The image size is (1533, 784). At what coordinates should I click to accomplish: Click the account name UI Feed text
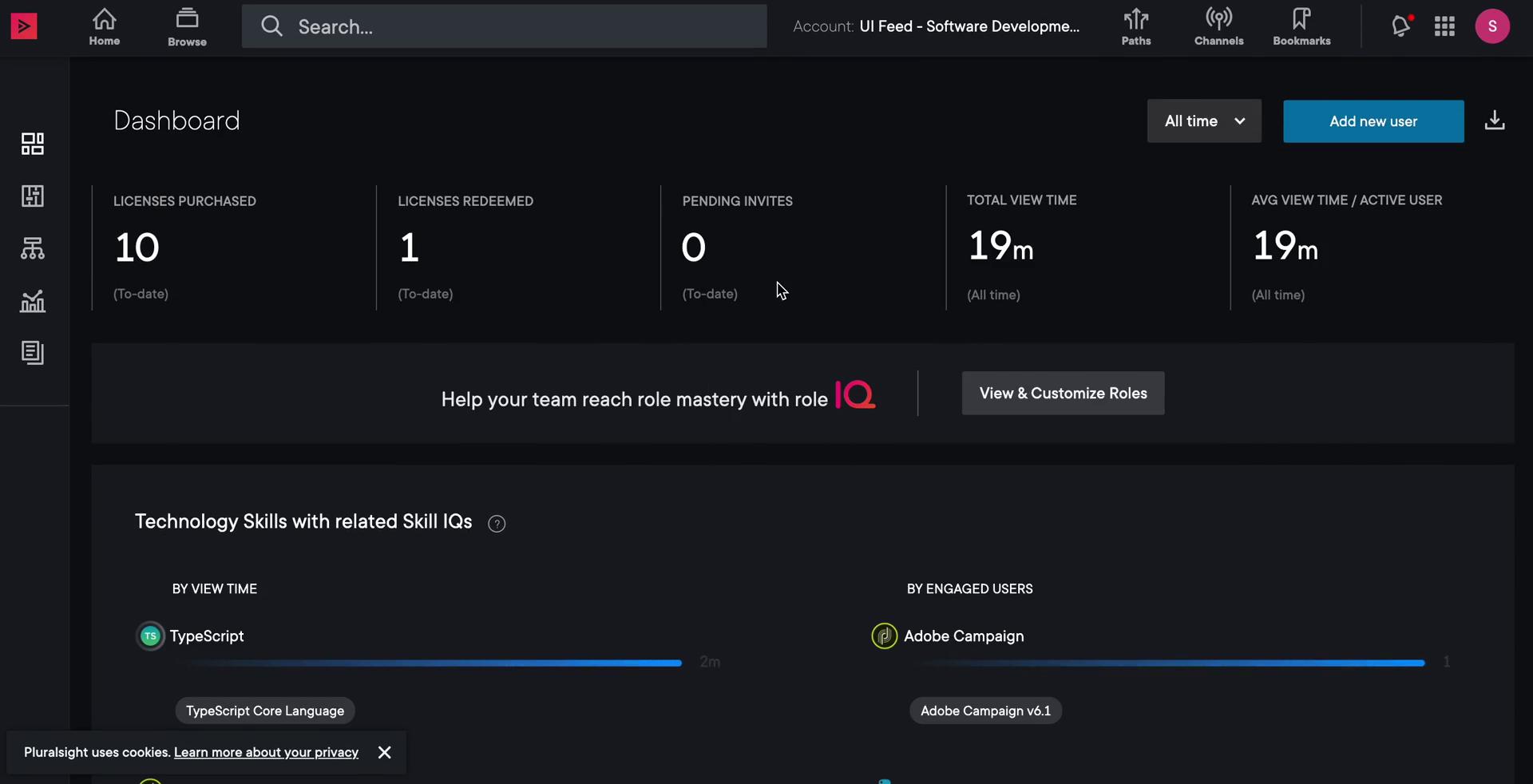pyautogui.click(x=969, y=26)
